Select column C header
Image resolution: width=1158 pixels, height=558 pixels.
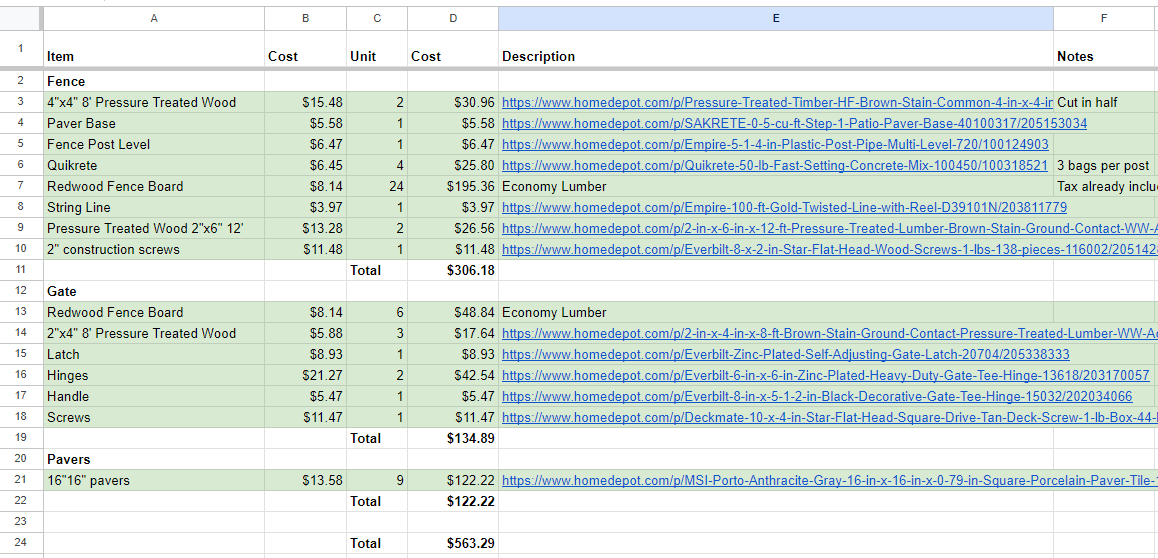(x=376, y=18)
